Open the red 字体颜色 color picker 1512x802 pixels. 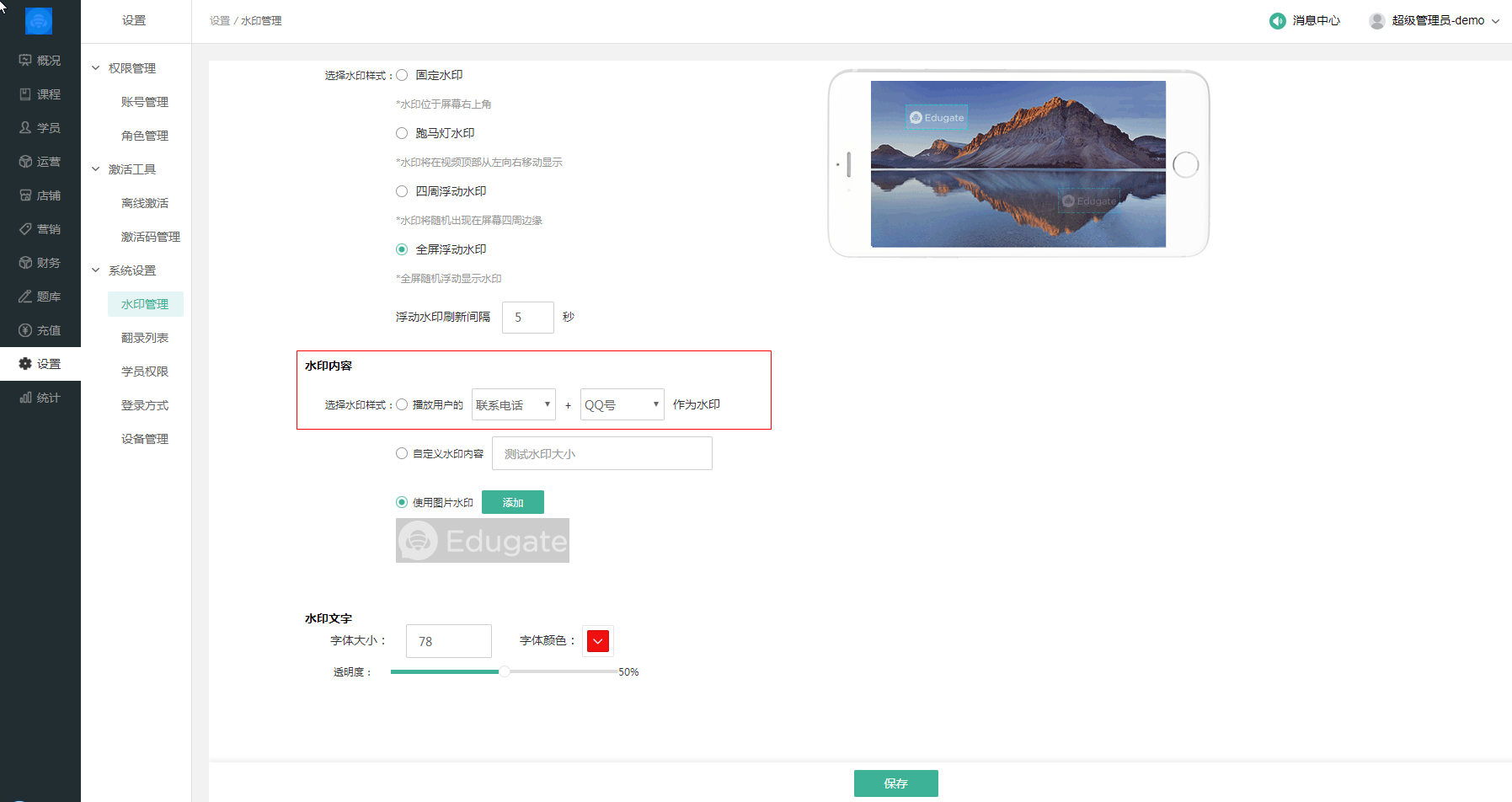click(598, 641)
